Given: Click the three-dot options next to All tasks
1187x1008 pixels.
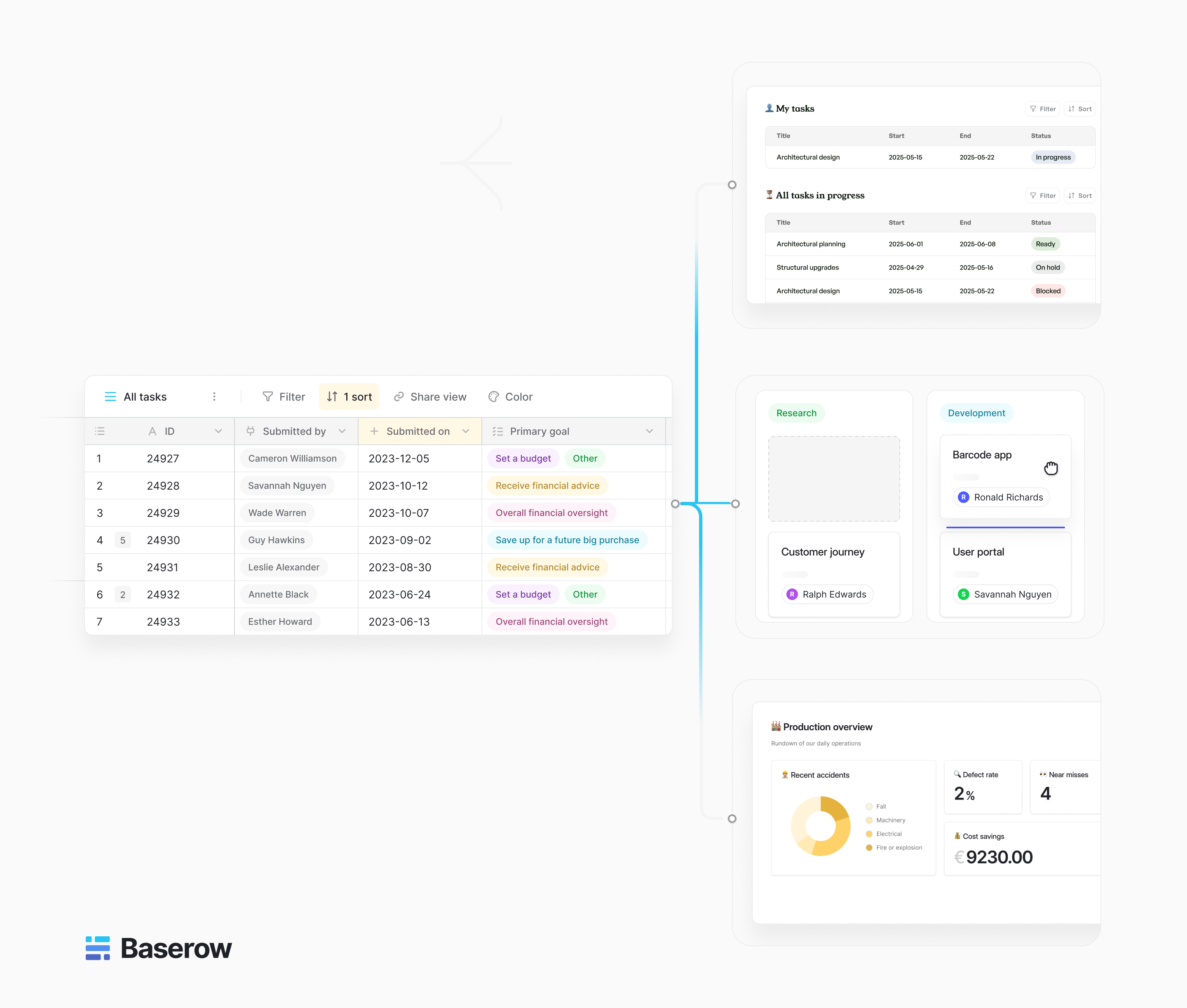Looking at the screenshot, I should 214,396.
